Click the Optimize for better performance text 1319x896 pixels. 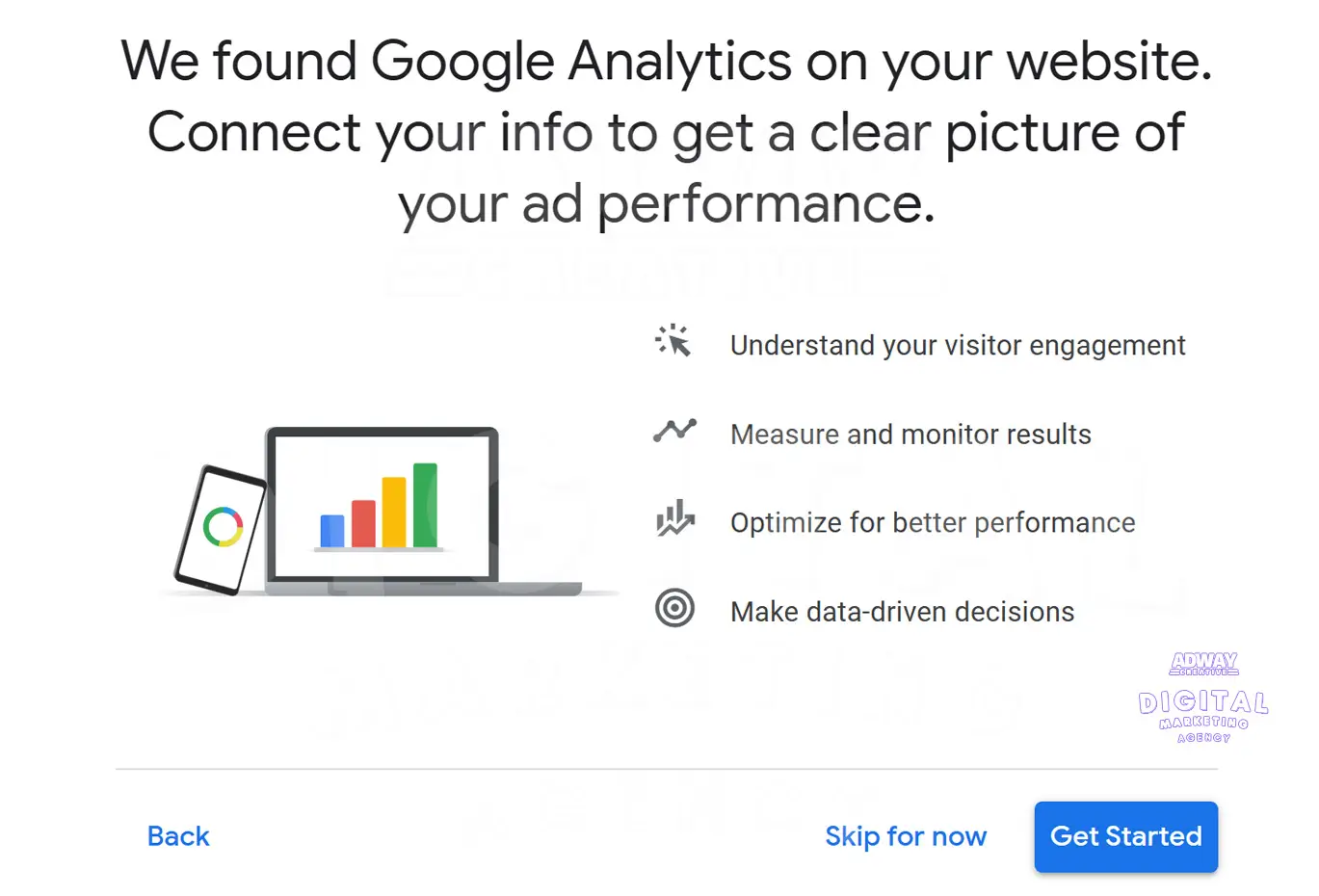933,522
